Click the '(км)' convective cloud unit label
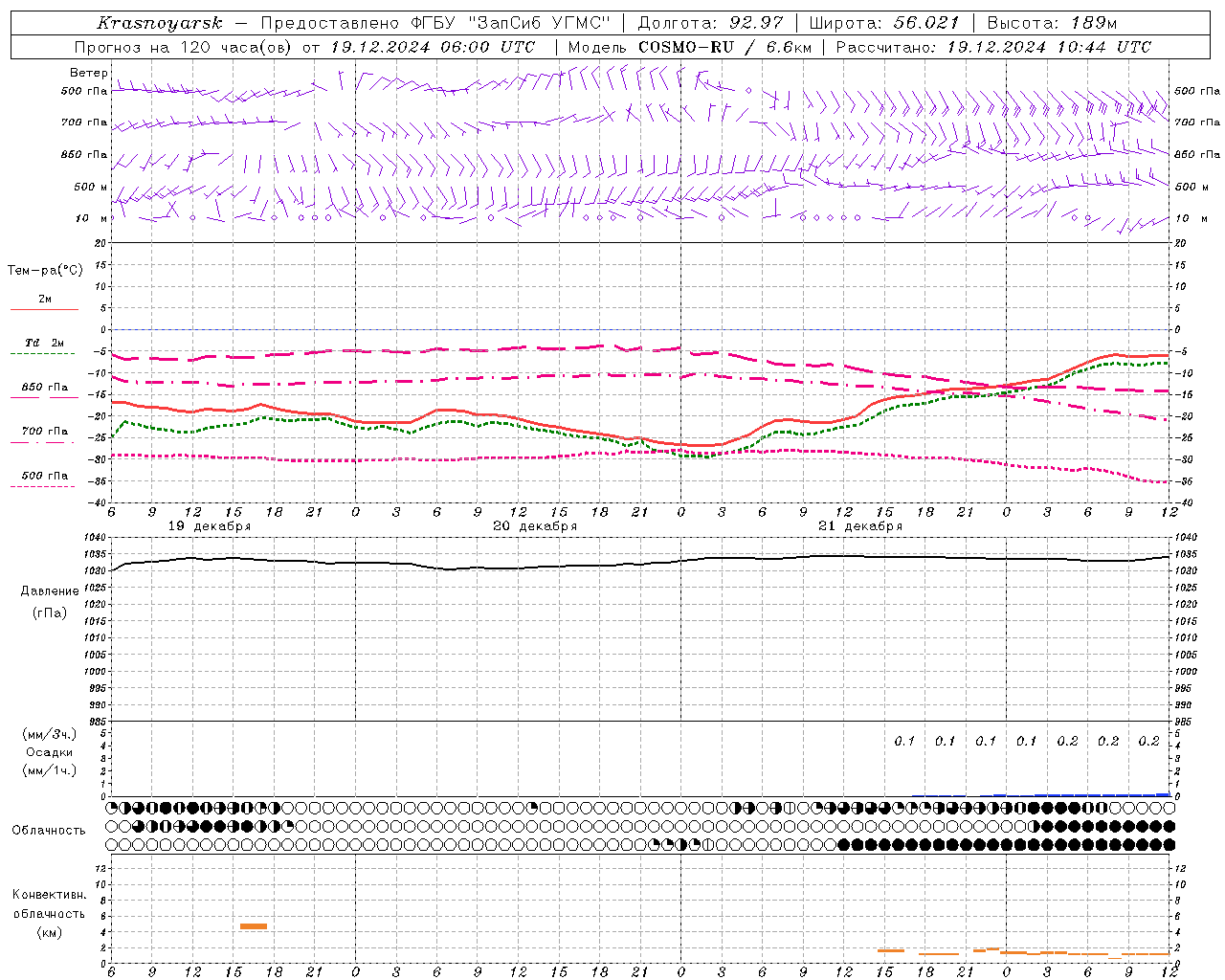This screenshot has width=1225, height=980. tap(50, 932)
